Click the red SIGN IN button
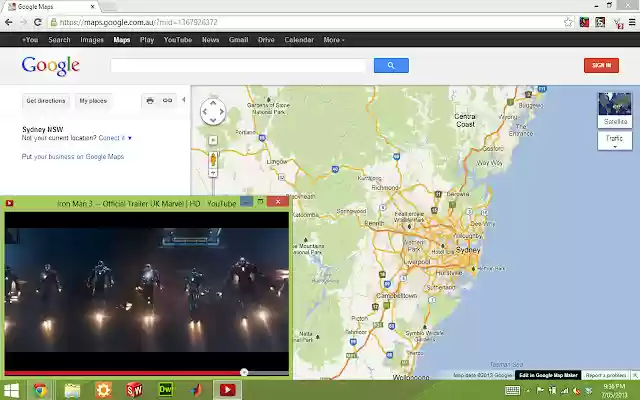 [x=601, y=65]
